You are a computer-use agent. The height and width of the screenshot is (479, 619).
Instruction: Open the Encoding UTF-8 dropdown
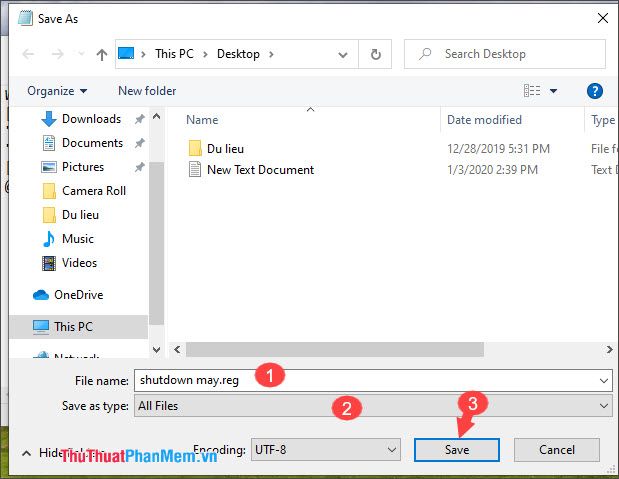326,449
